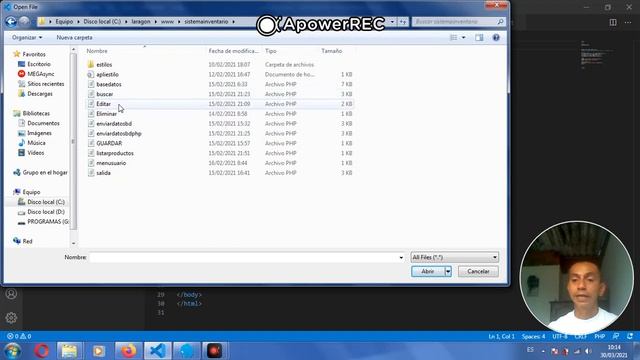Open VS Code Accounts icon

11,294
